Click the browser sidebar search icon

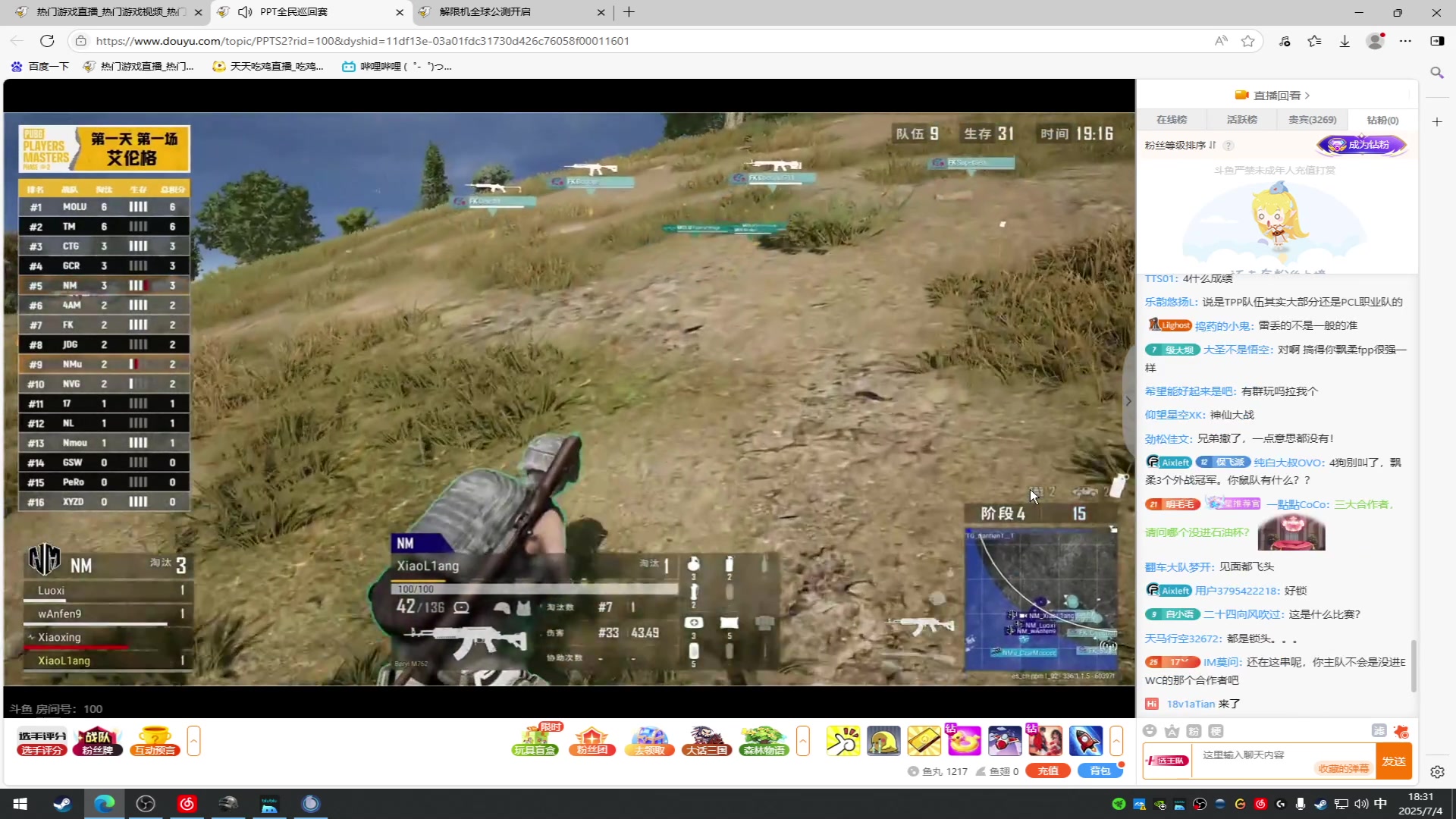1436,73
